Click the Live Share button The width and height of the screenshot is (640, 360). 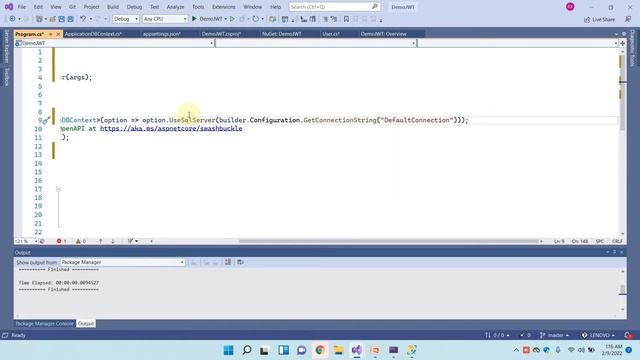click(599, 19)
